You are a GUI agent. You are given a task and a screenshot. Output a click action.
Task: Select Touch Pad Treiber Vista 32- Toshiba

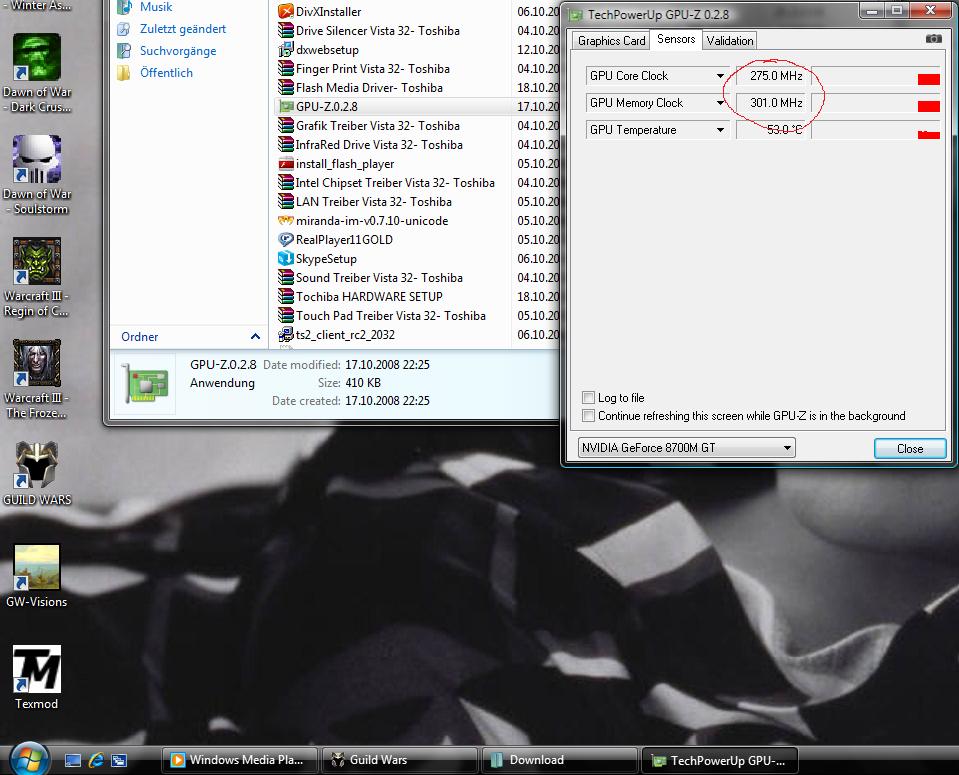click(391, 315)
